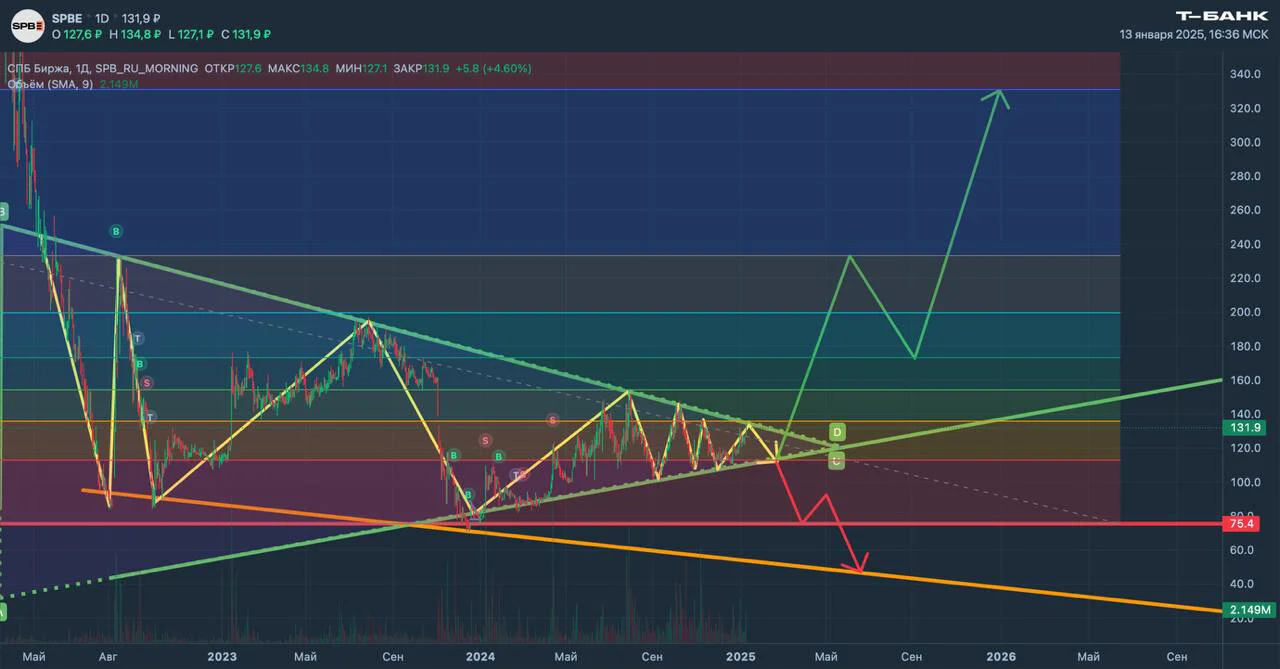Click the topmost B trade marker above the 2022 spike

click(x=116, y=231)
